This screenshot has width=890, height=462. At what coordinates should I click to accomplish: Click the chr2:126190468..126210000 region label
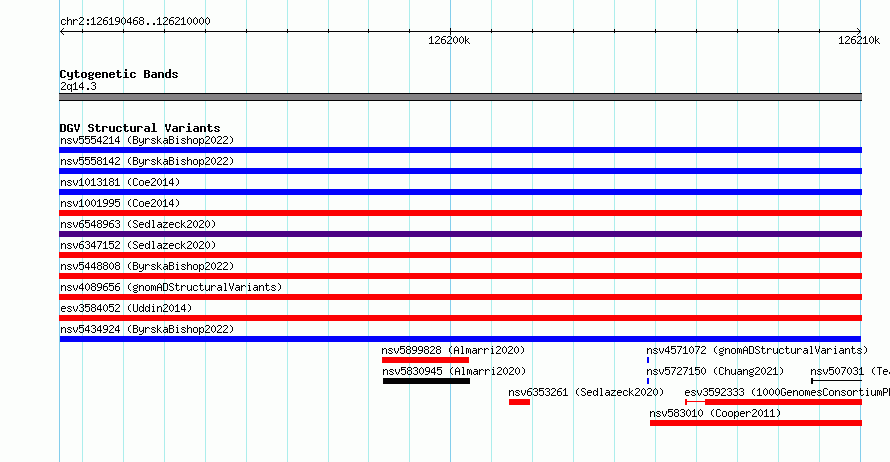(135, 21)
